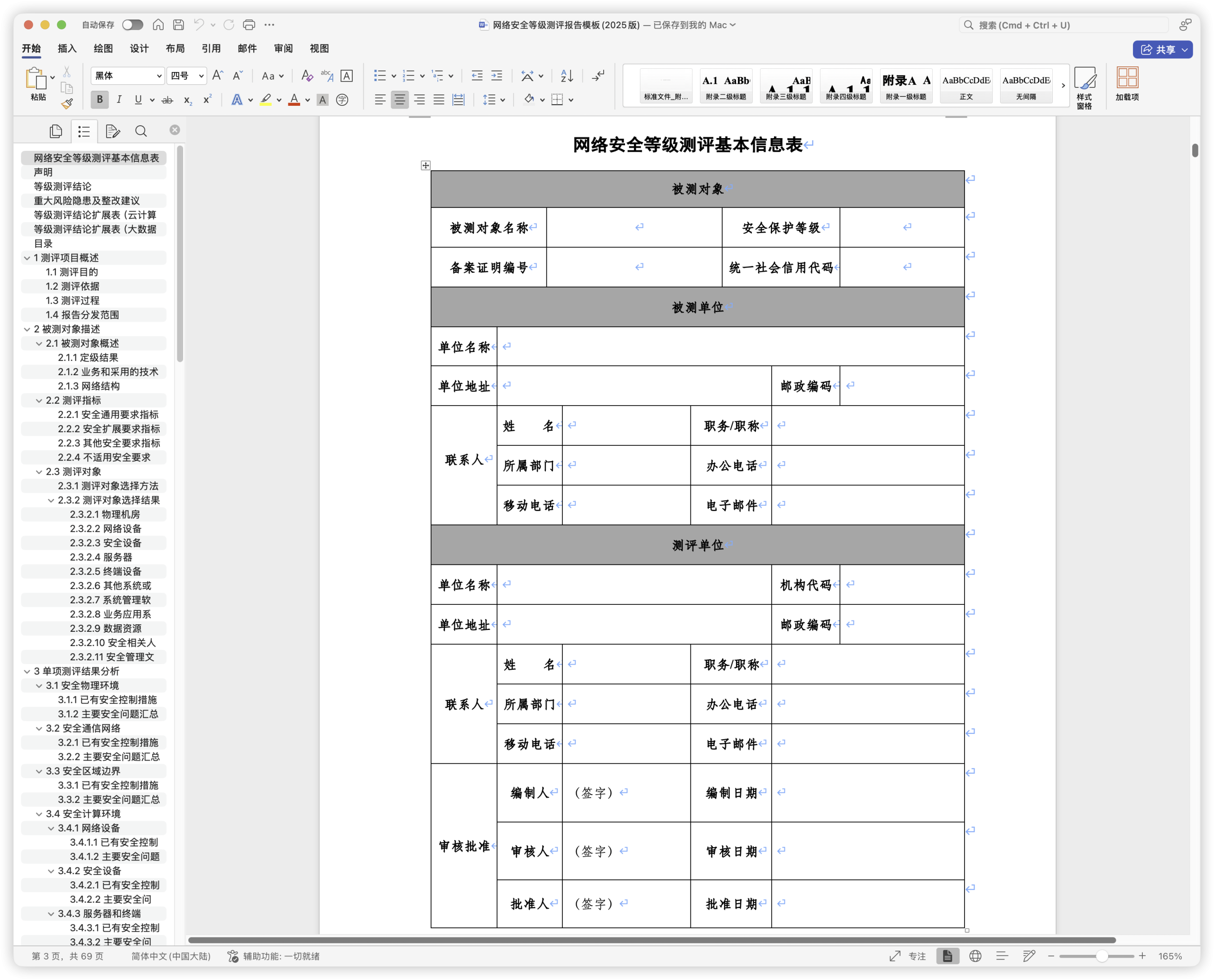This screenshot has width=1214, height=980.
Task: Click the Sort A-Z icon
Action: click(567, 75)
